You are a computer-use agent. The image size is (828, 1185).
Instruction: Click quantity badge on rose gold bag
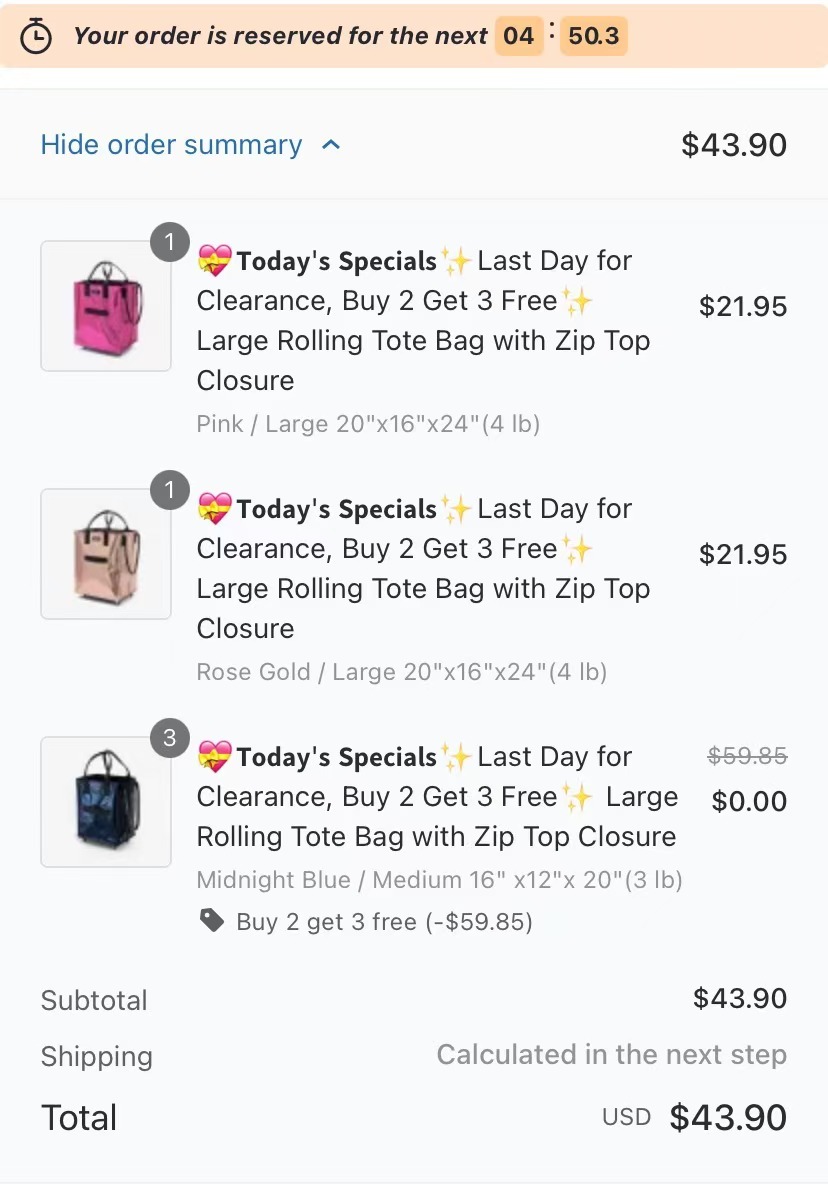[x=170, y=490]
